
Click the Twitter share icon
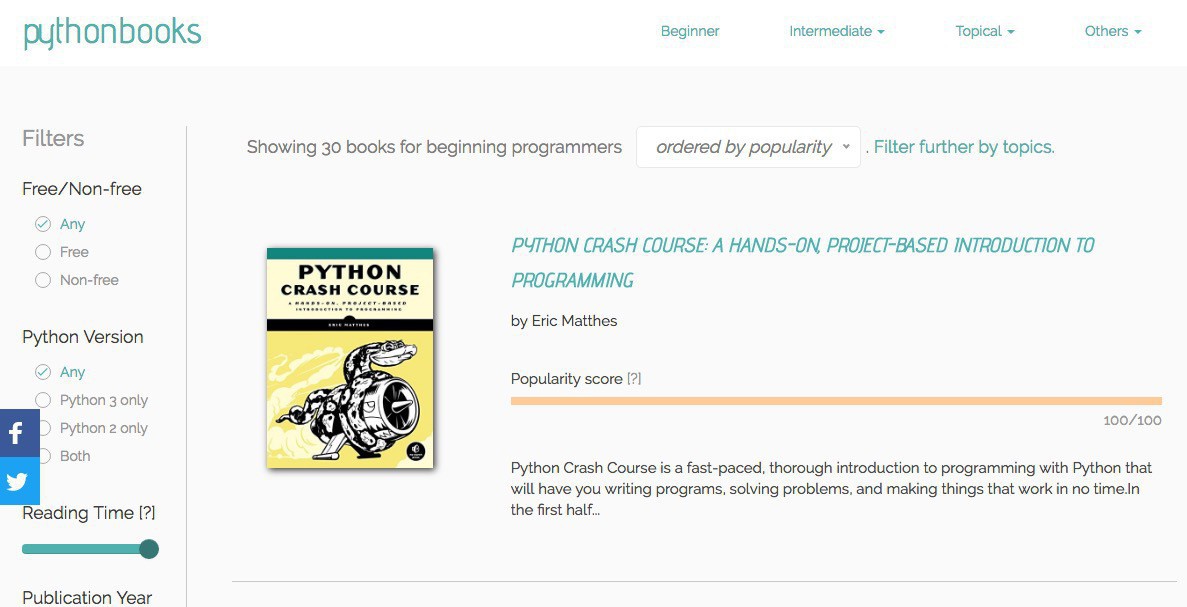(17, 481)
